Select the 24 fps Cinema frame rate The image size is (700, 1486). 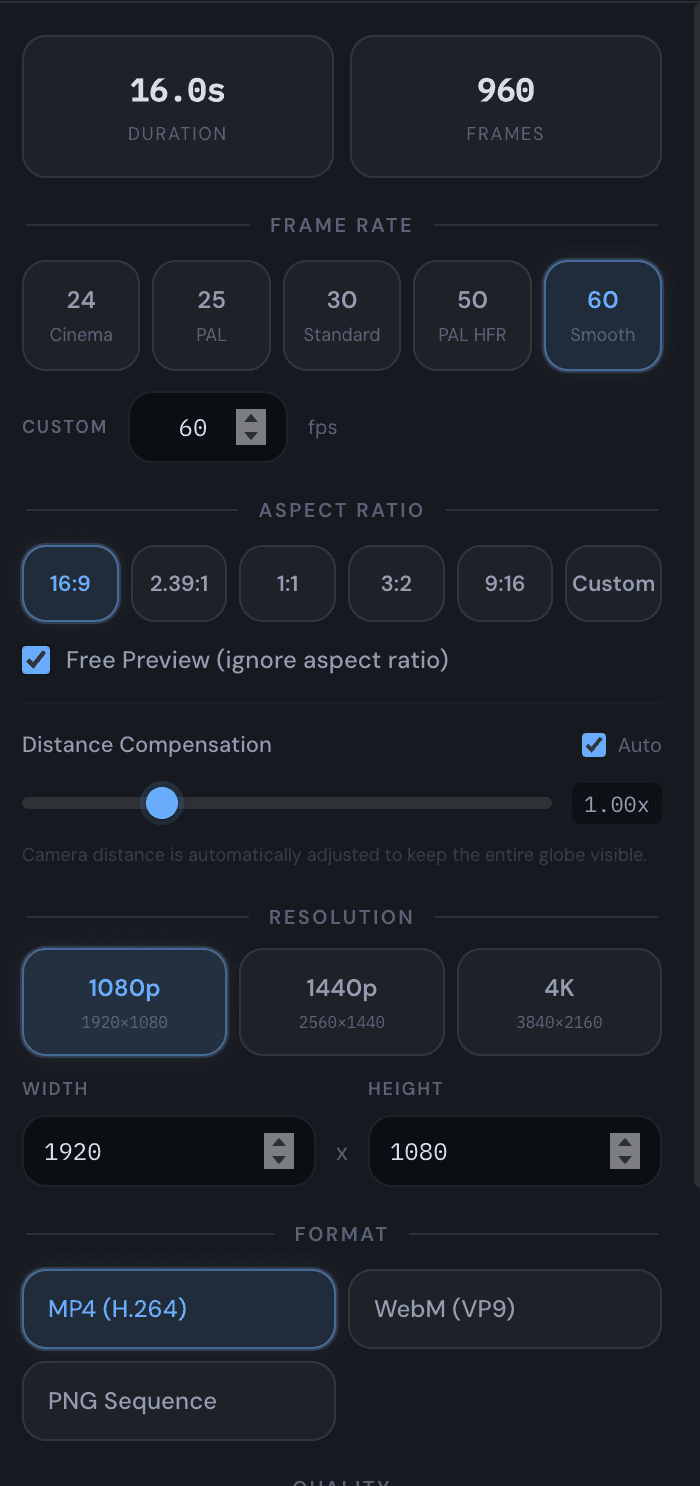tap(80, 315)
